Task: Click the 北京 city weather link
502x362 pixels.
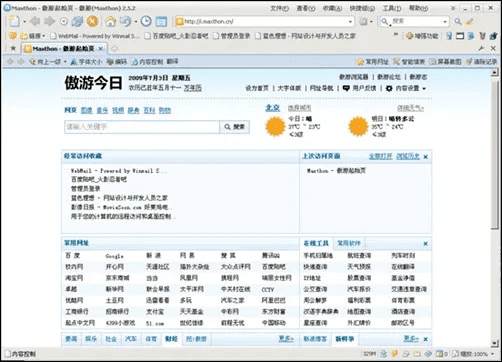Action: click(272, 108)
